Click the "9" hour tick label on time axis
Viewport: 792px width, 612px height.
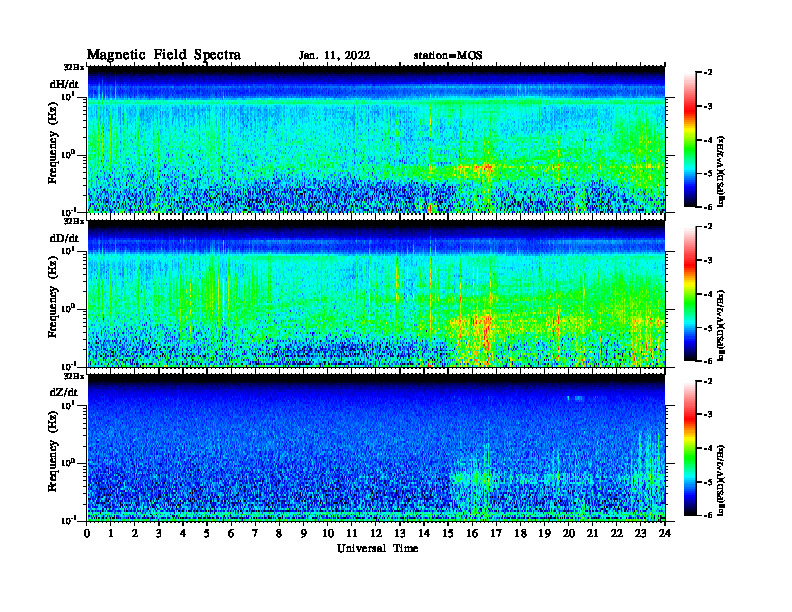click(x=304, y=533)
